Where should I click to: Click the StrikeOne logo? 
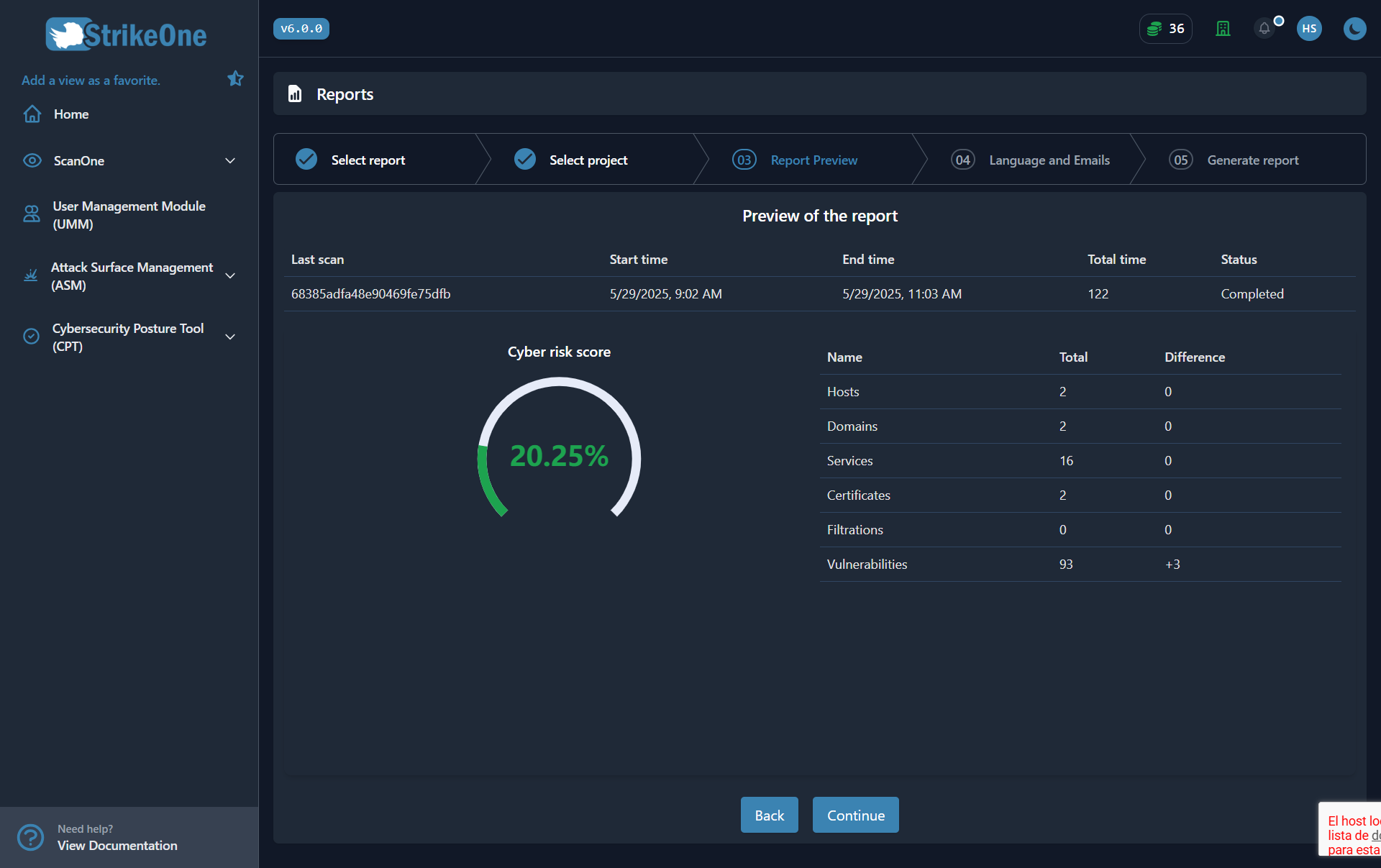coord(125,34)
